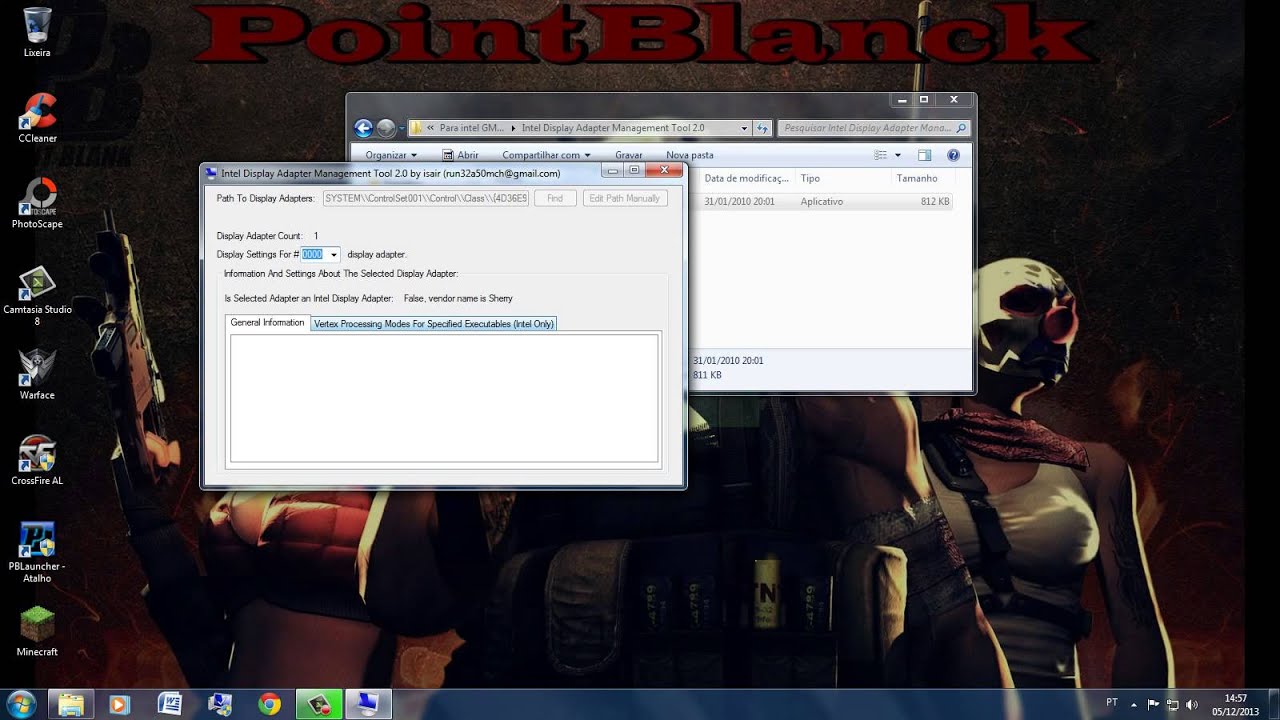The width and height of the screenshot is (1280, 720).
Task: Click the Edit Path Manually button
Action: click(x=625, y=198)
